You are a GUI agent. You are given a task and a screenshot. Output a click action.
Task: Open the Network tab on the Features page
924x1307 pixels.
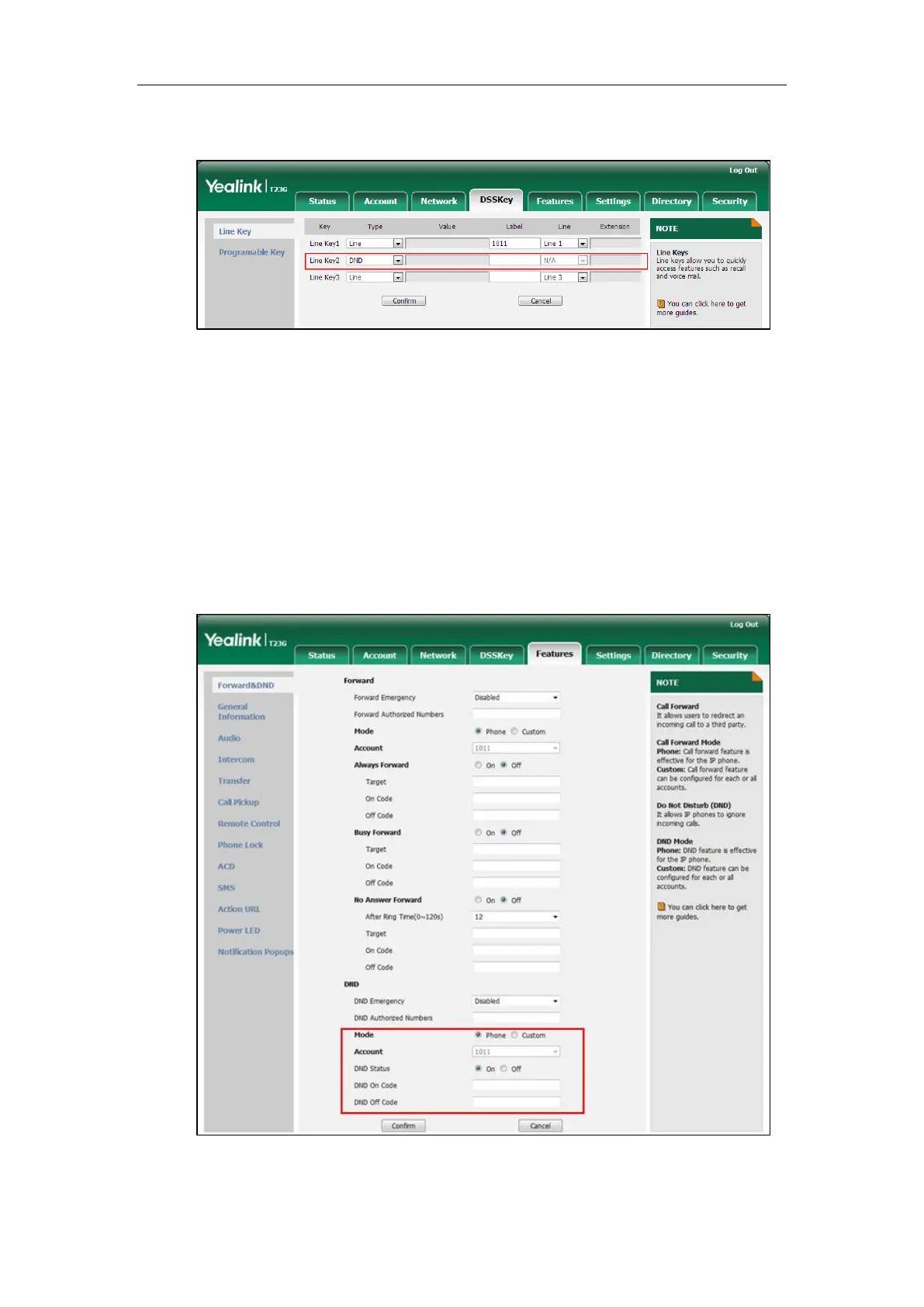(x=438, y=655)
